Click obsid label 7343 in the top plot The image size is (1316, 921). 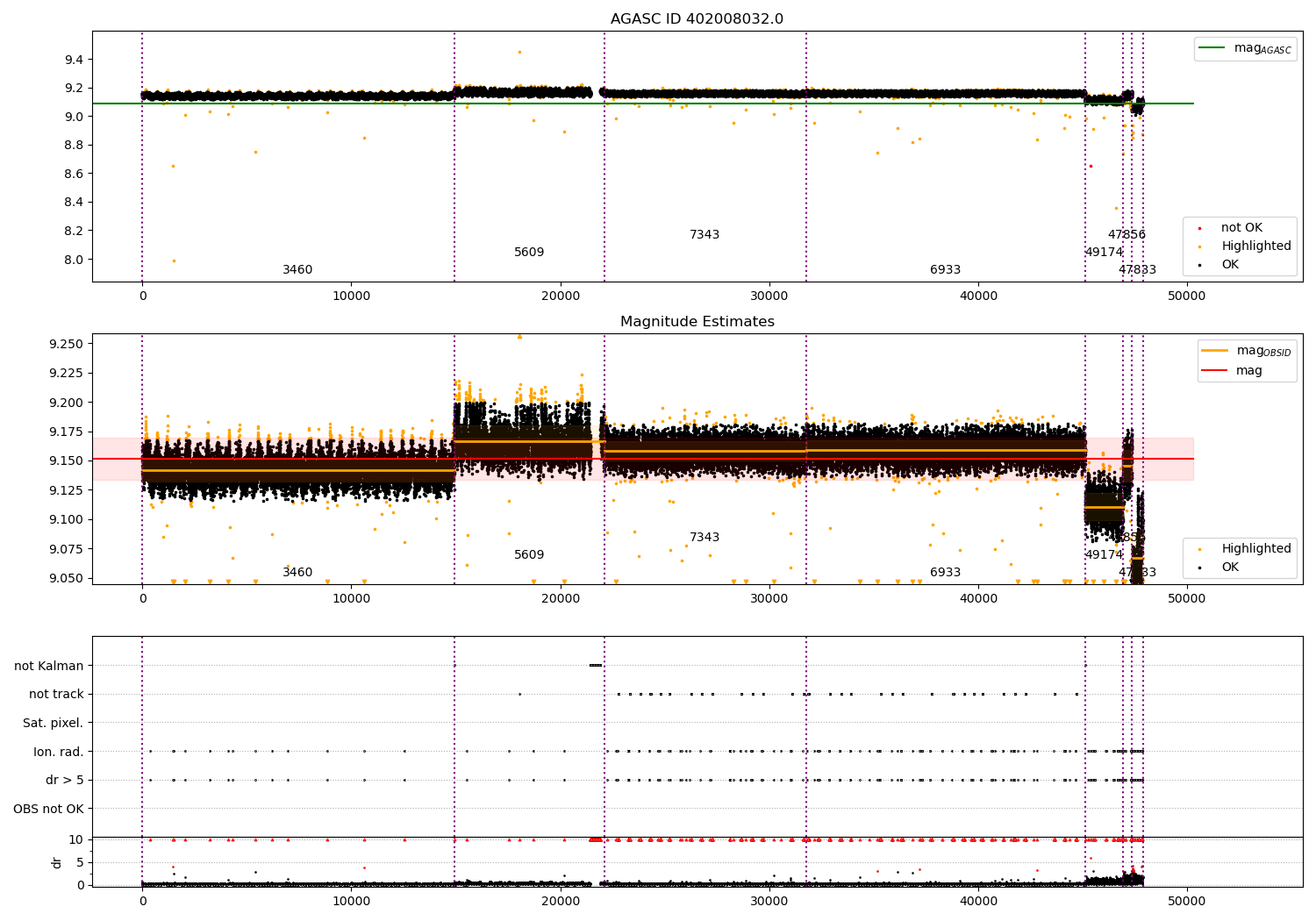pos(704,235)
